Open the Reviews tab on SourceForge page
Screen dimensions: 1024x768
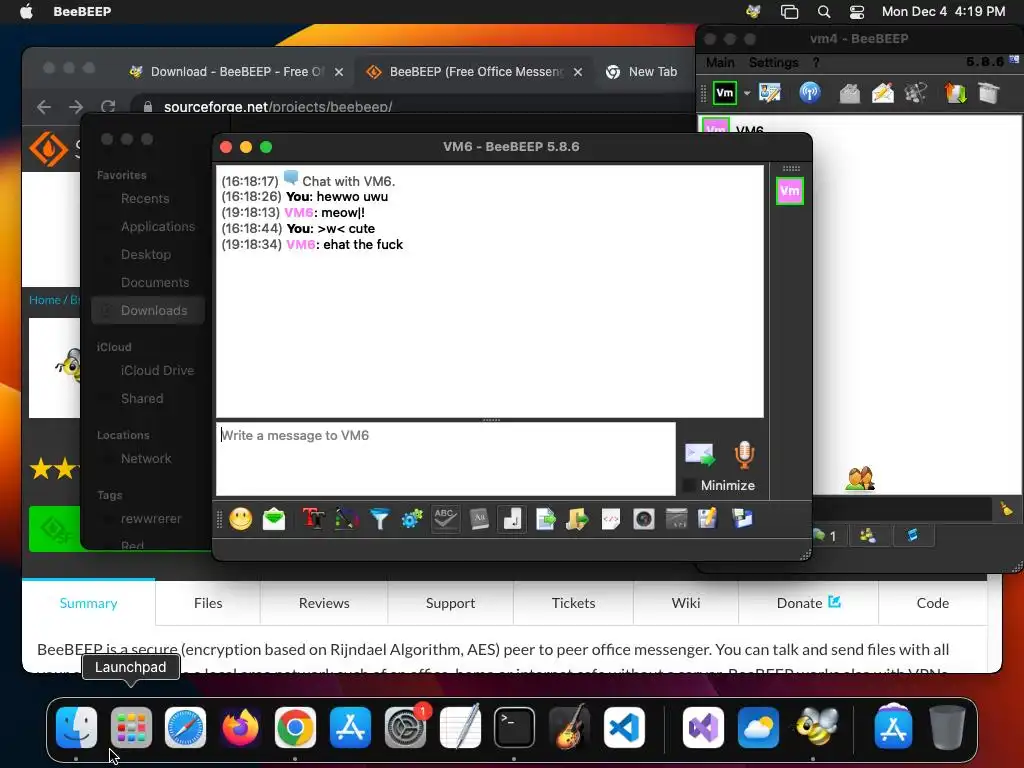(x=324, y=603)
